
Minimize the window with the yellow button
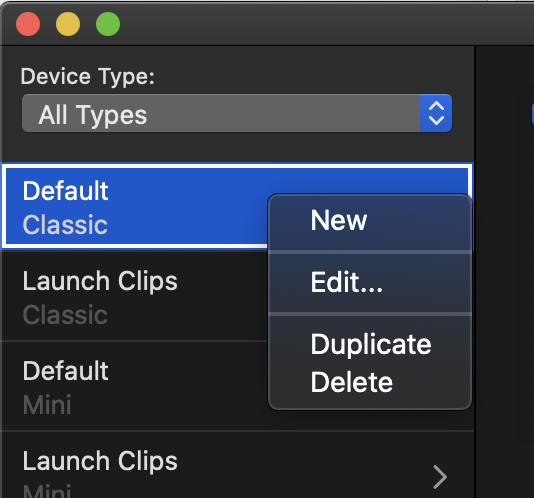point(68,24)
